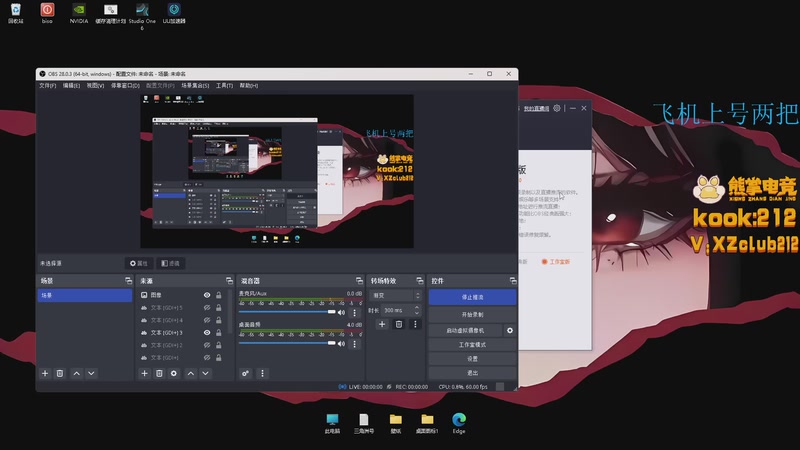Image resolution: width=800 pixels, height=450 pixels.
Task: Show the 文本 (GDI+) 2 source
Action: tap(207, 345)
